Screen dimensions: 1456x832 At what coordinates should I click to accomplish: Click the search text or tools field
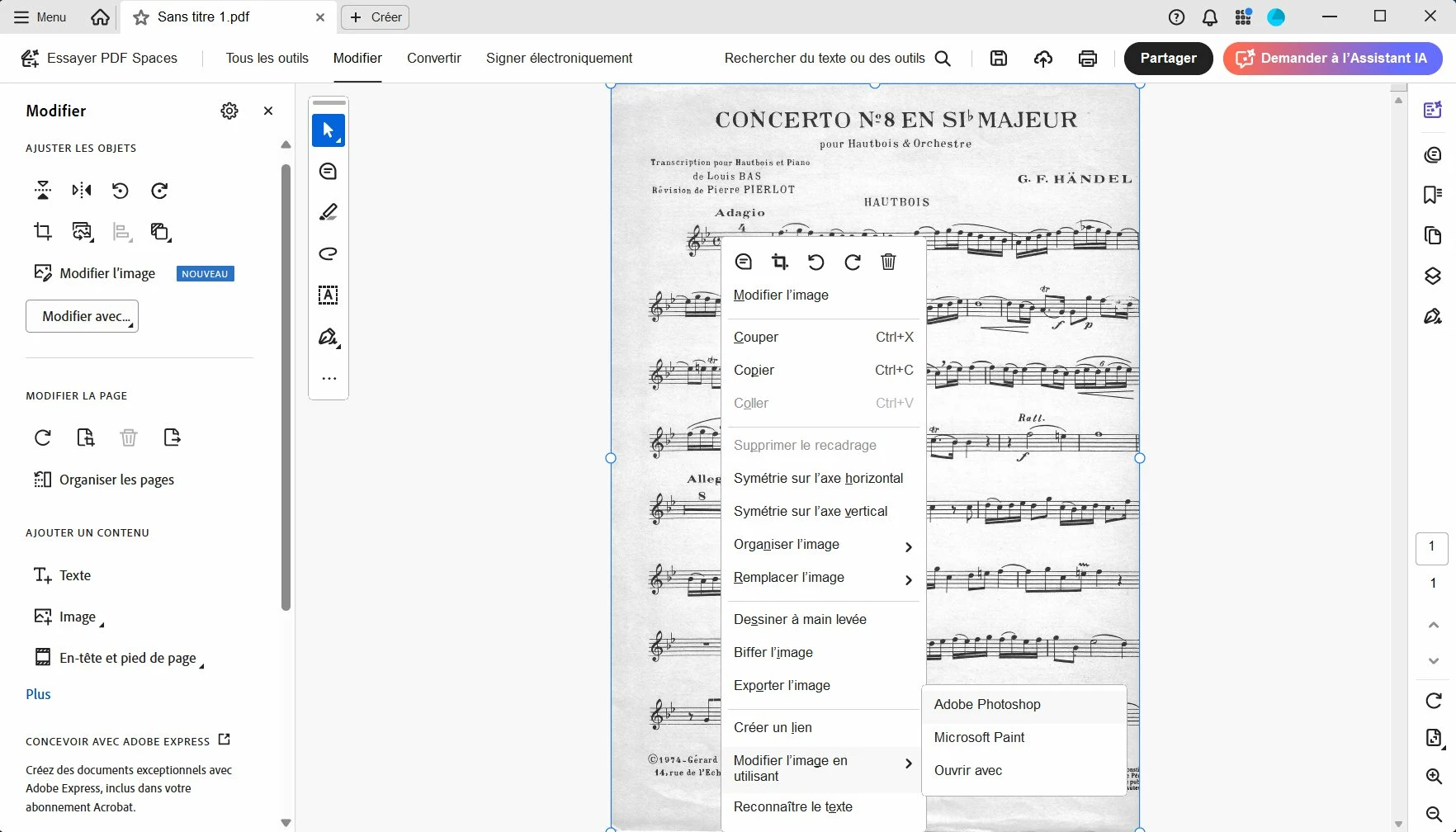coord(838,58)
